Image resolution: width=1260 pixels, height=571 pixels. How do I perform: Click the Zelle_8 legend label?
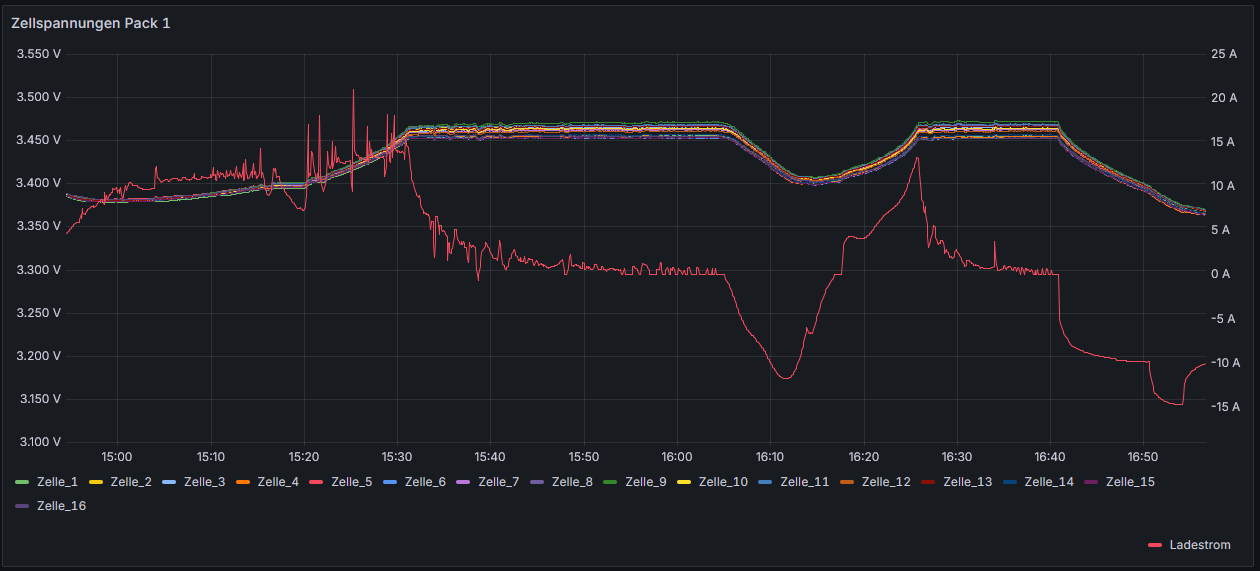click(572, 482)
